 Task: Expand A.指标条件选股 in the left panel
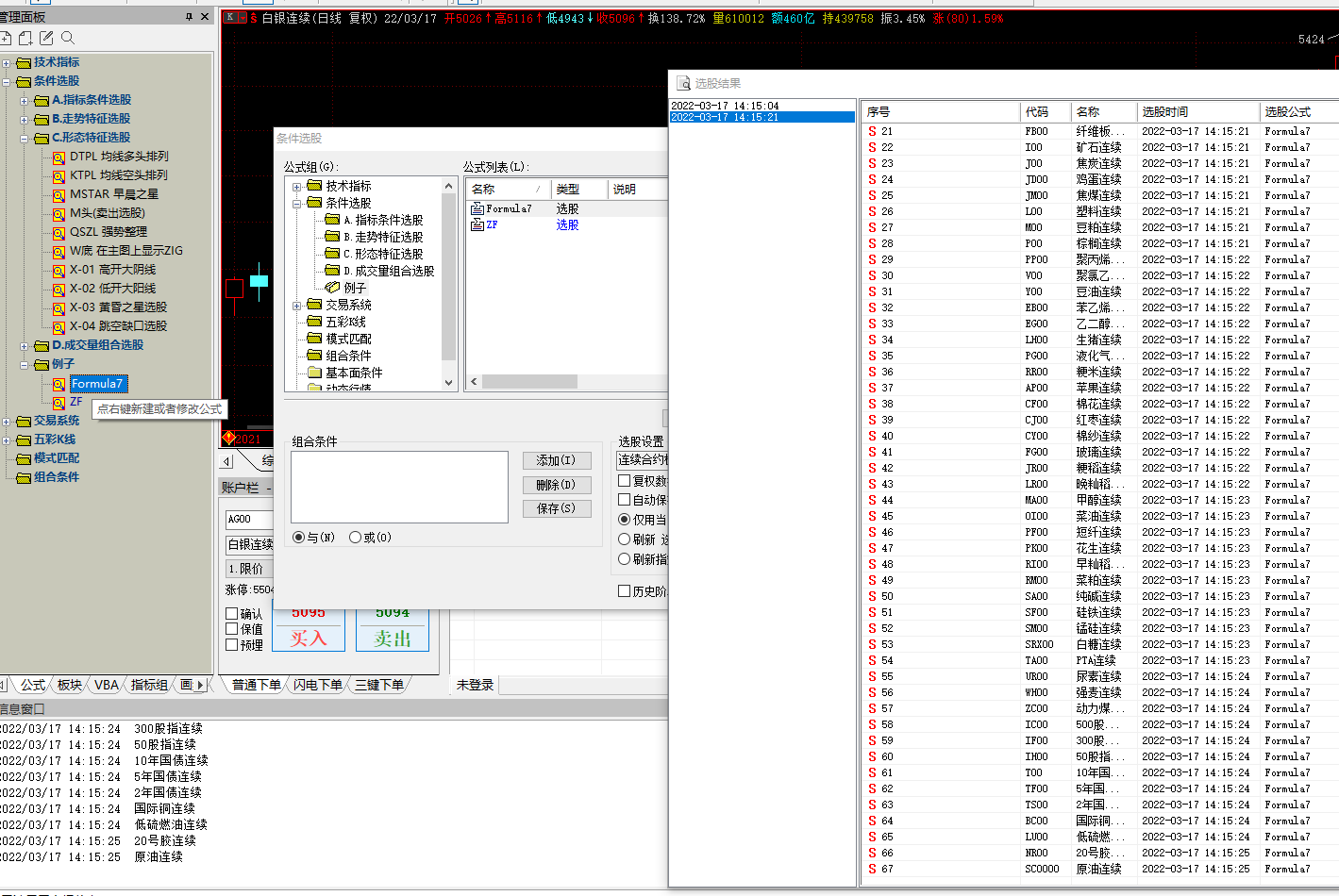[x=25, y=101]
